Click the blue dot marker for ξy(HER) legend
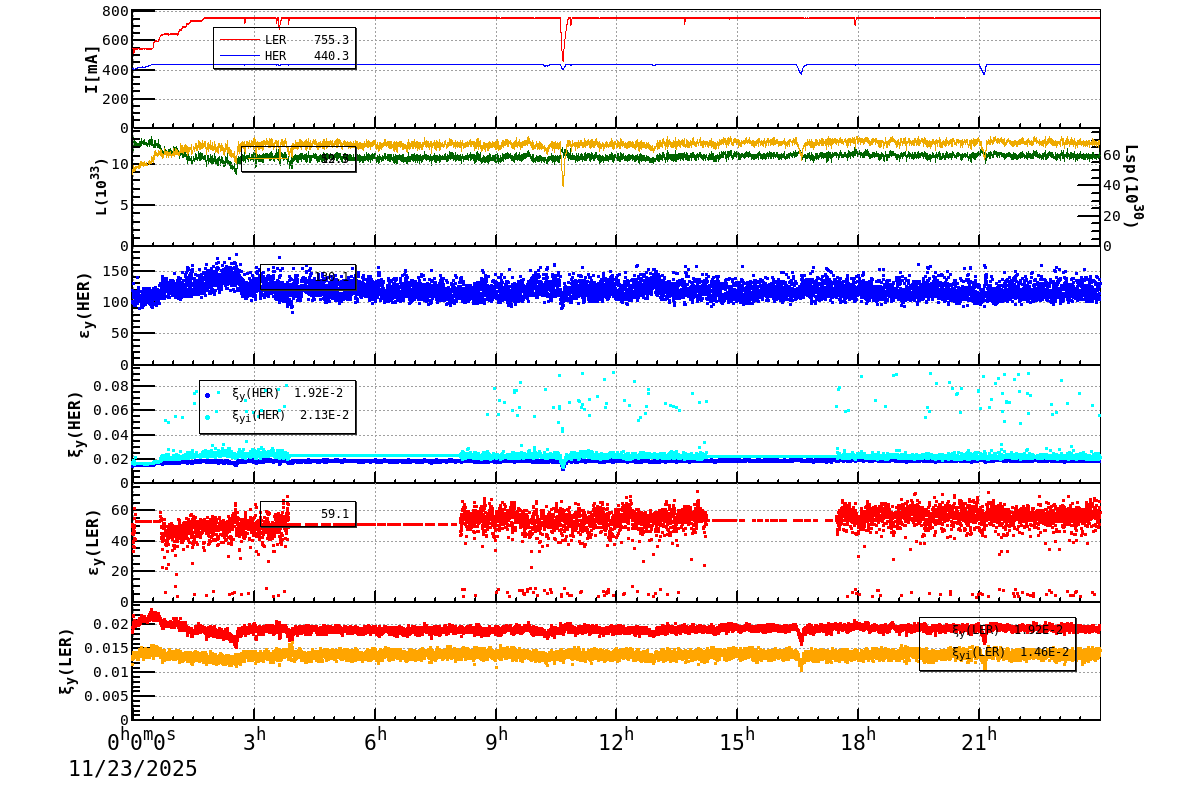 208,394
